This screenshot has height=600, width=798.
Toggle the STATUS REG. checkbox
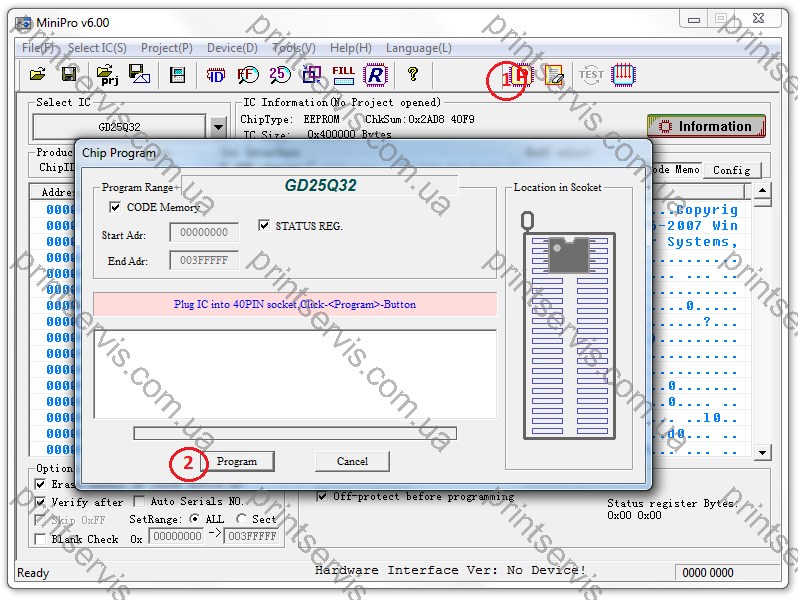[264, 225]
